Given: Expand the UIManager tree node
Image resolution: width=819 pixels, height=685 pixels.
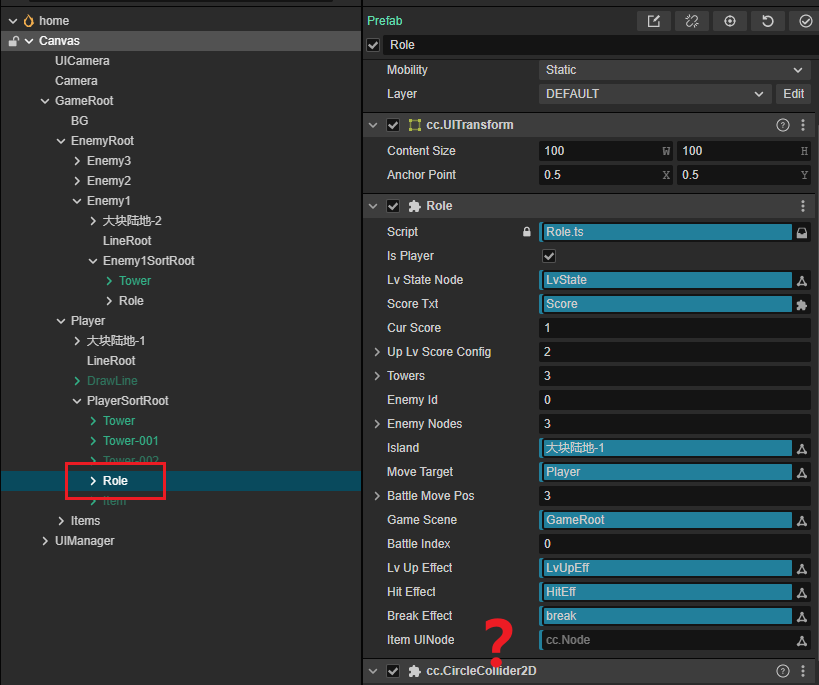Looking at the screenshot, I should [x=45, y=541].
